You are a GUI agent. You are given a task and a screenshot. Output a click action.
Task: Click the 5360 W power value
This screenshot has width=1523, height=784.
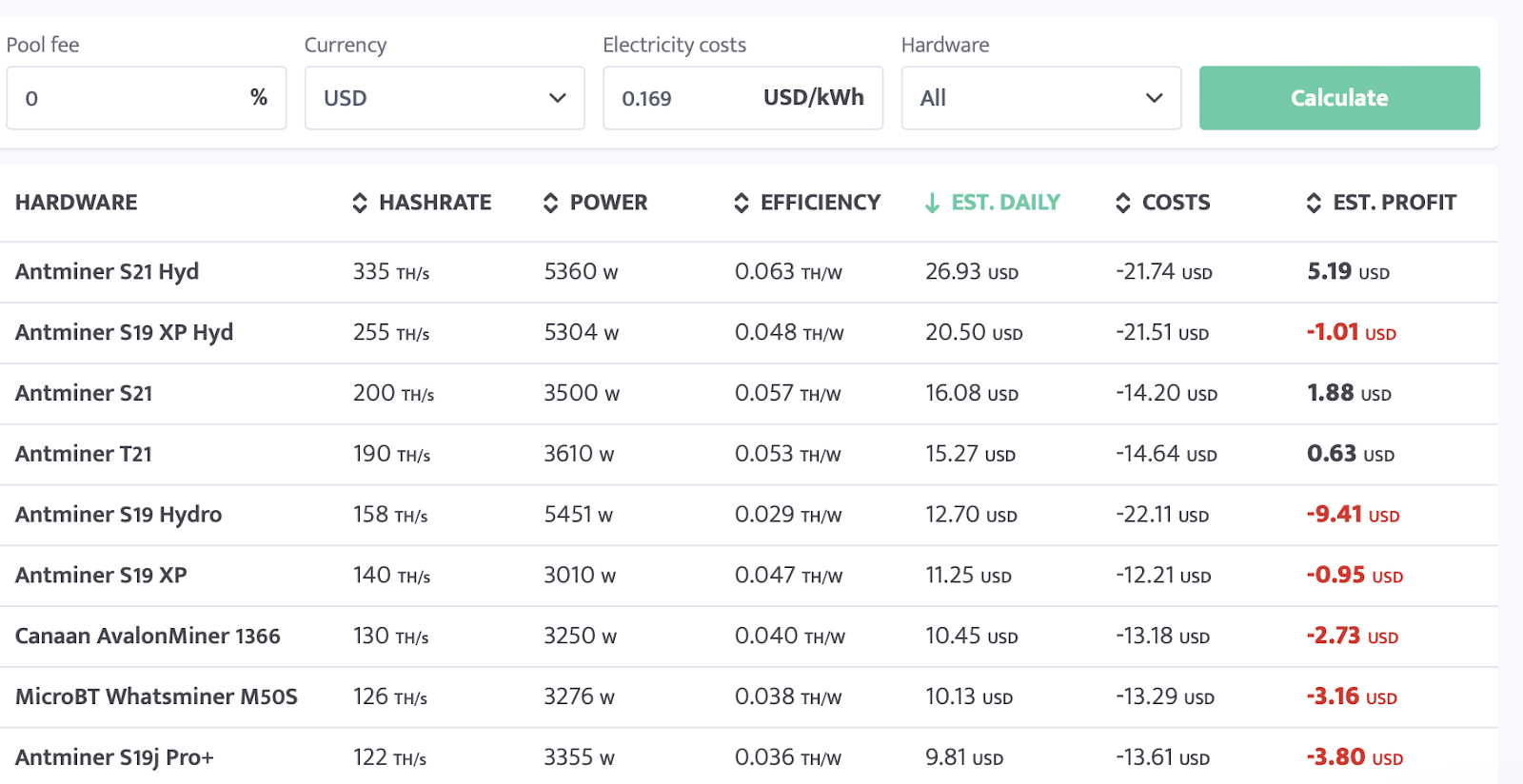click(581, 272)
